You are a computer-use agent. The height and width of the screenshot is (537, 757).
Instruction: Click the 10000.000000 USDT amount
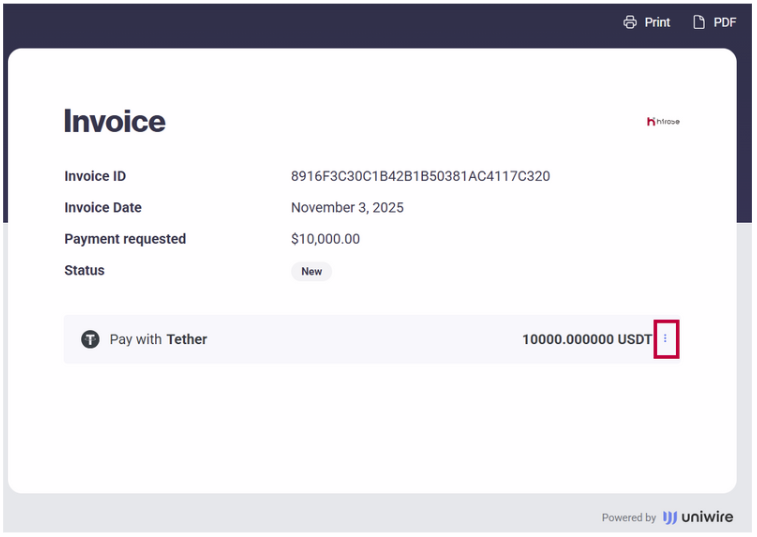point(586,339)
